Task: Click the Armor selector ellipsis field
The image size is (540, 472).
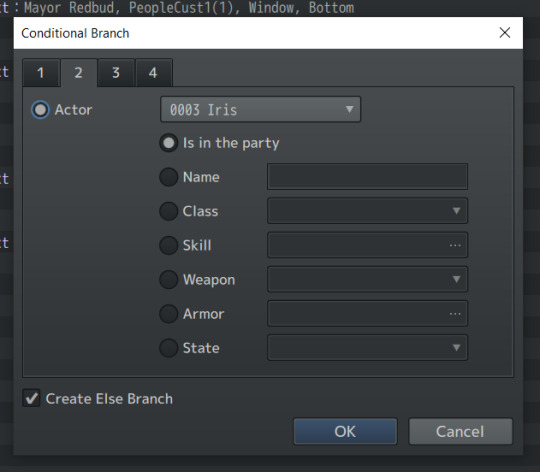Action: pos(367,314)
